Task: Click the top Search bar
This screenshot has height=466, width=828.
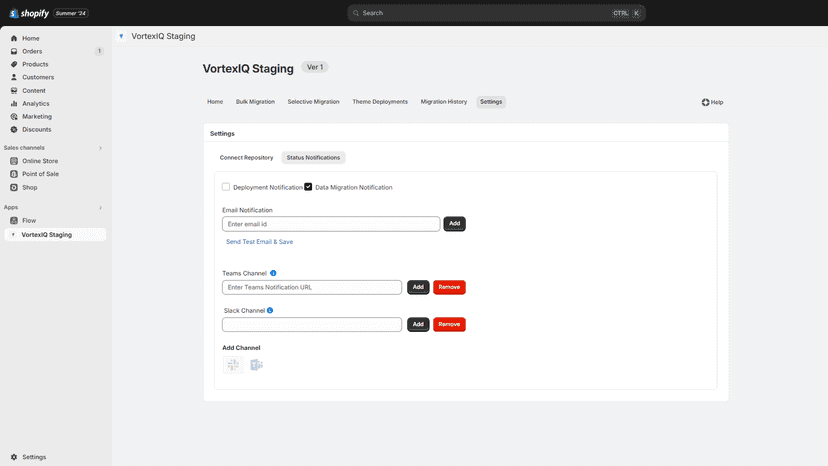Action: tap(496, 13)
